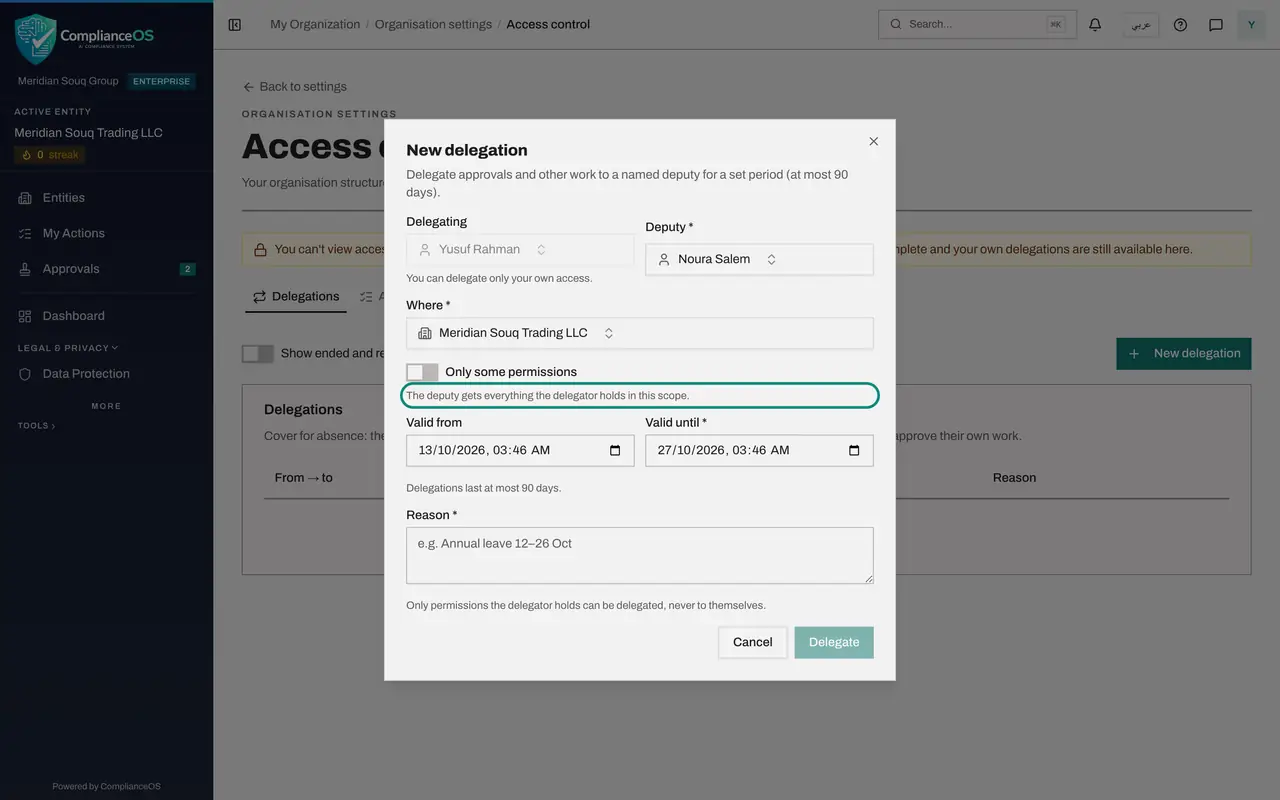Click the Approvals count badge 2
This screenshot has height=800, width=1280.
[187, 269]
